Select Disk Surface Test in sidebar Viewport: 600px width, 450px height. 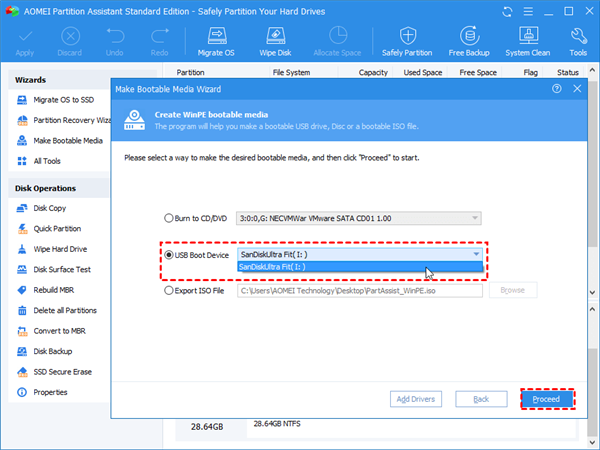[x=62, y=269]
